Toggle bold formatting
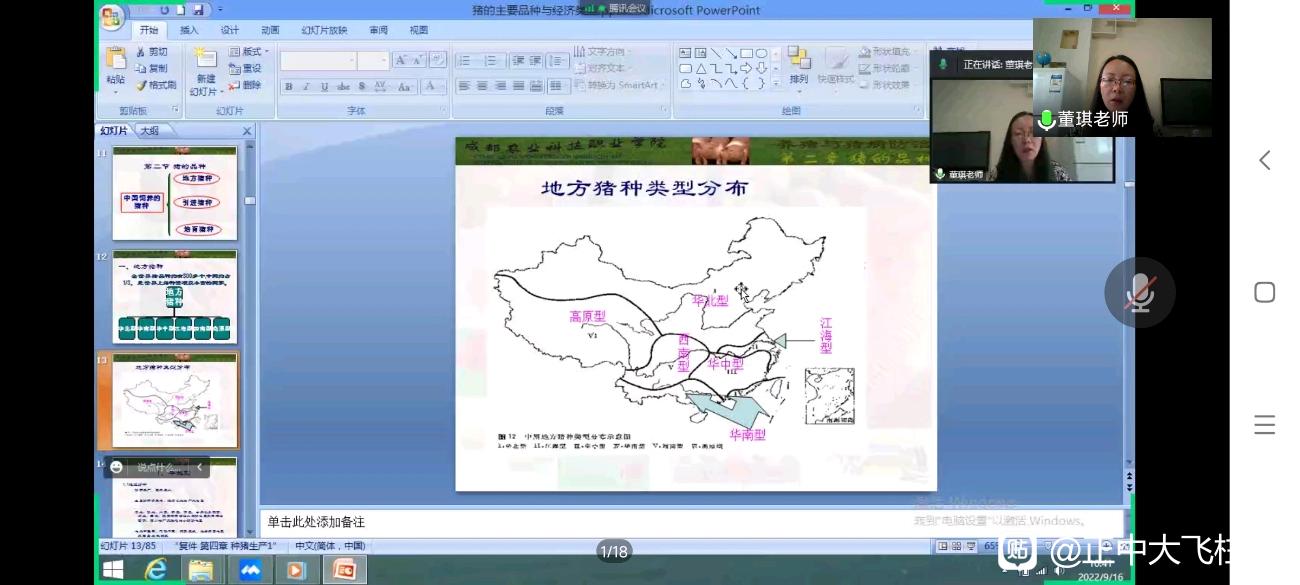1300x585 pixels. click(x=289, y=87)
